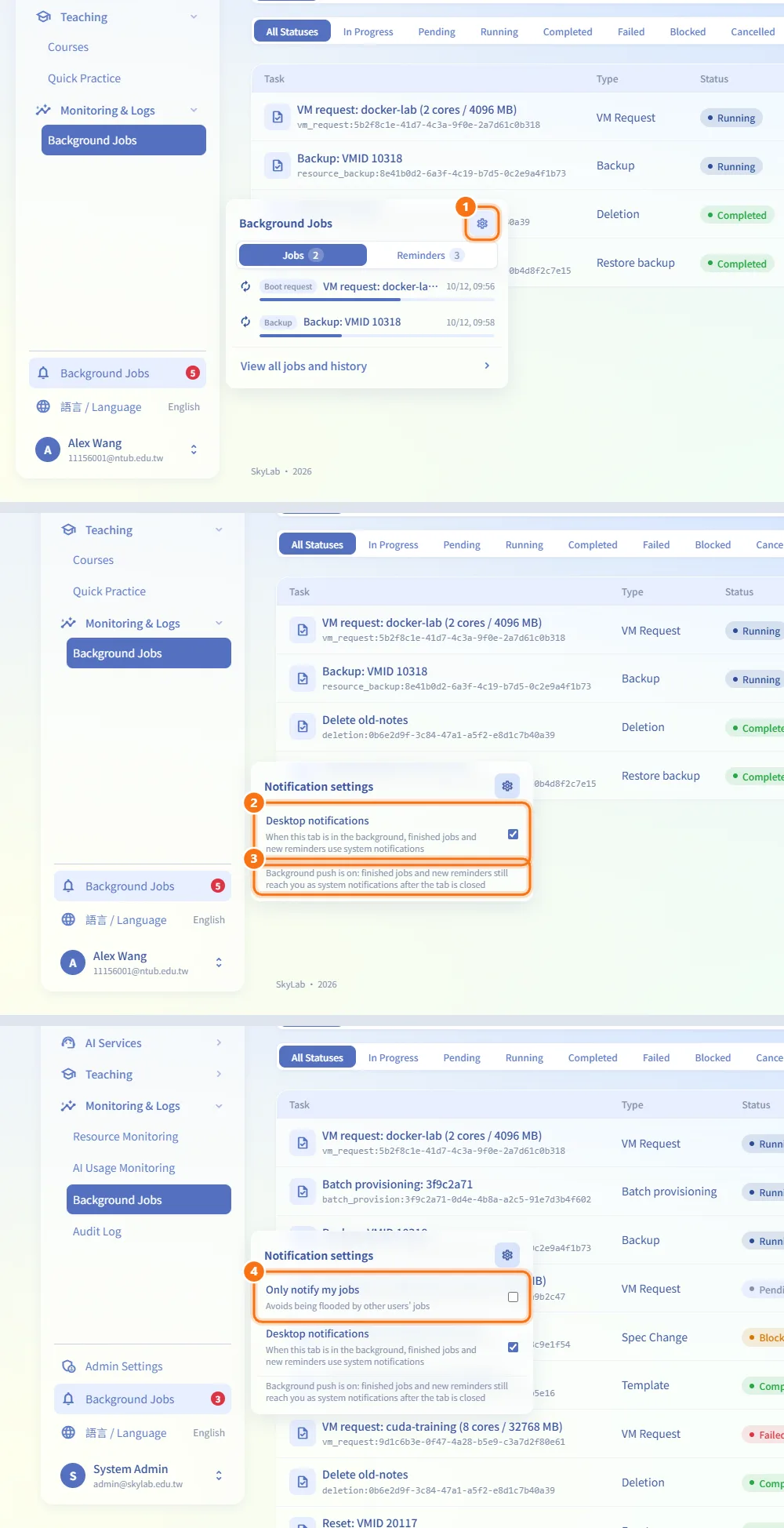Collapse Monitoring & Logs chevron above Resource Monitoring

[x=219, y=1105]
